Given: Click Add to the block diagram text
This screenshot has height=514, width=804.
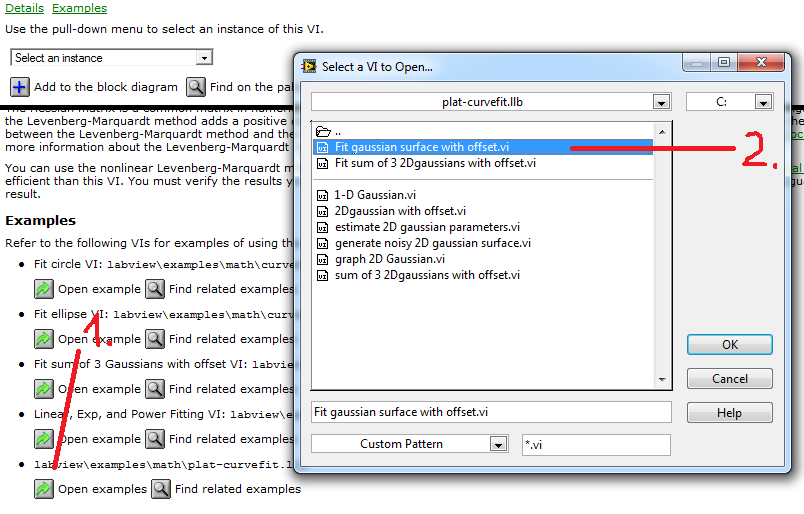Looking at the screenshot, I should pyautogui.click(x=106, y=87).
